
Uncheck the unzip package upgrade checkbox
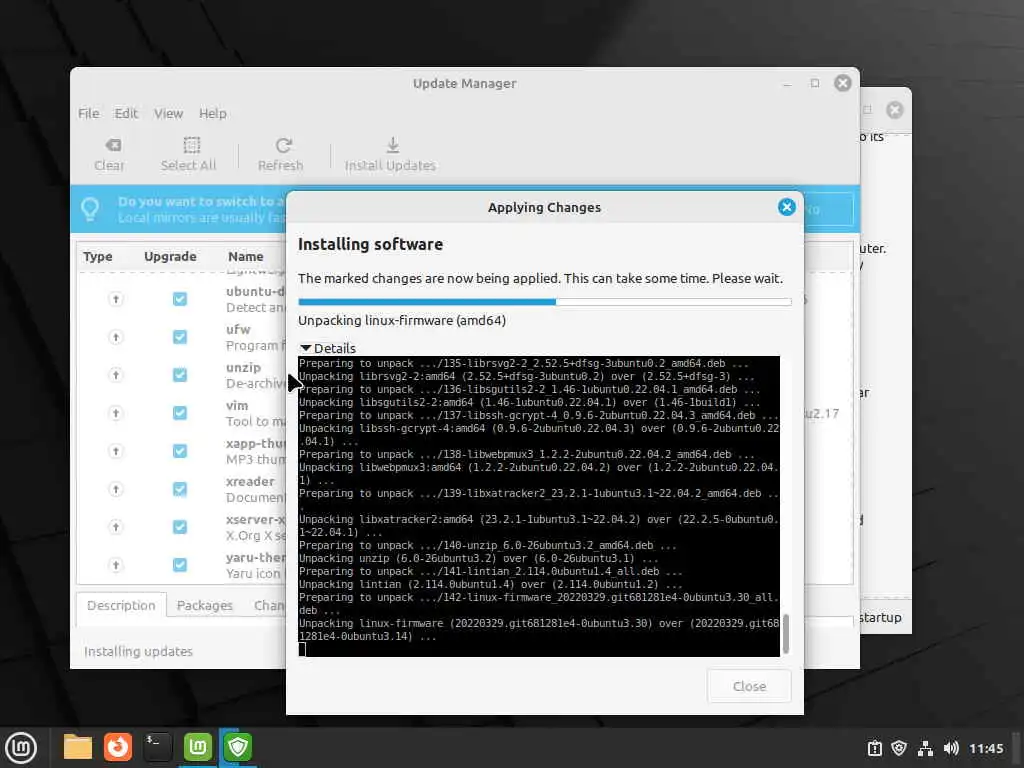[x=180, y=375]
